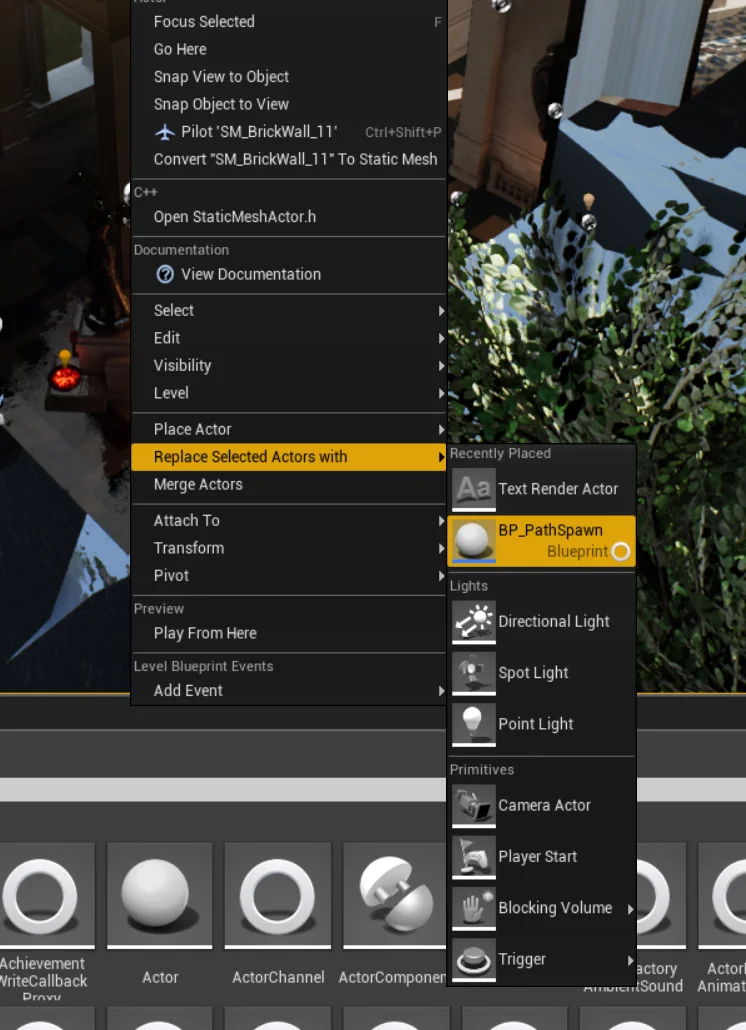Screen dimensions: 746x1030
Task: Expand the Place Actor submenu
Action: coord(289,430)
